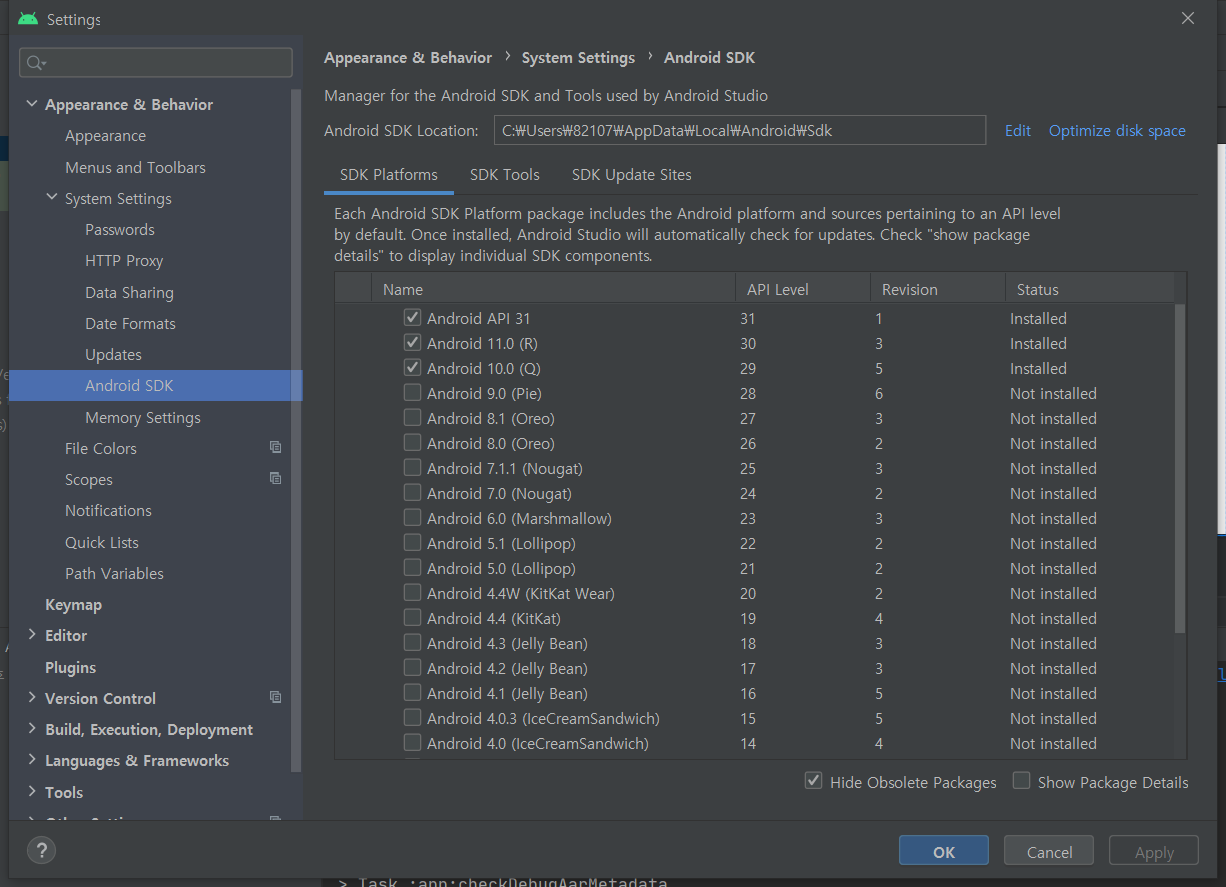The width and height of the screenshot is (1226, 887).
Task: Click the Android Studio logo icon in title bar
Action: (28, 19)
